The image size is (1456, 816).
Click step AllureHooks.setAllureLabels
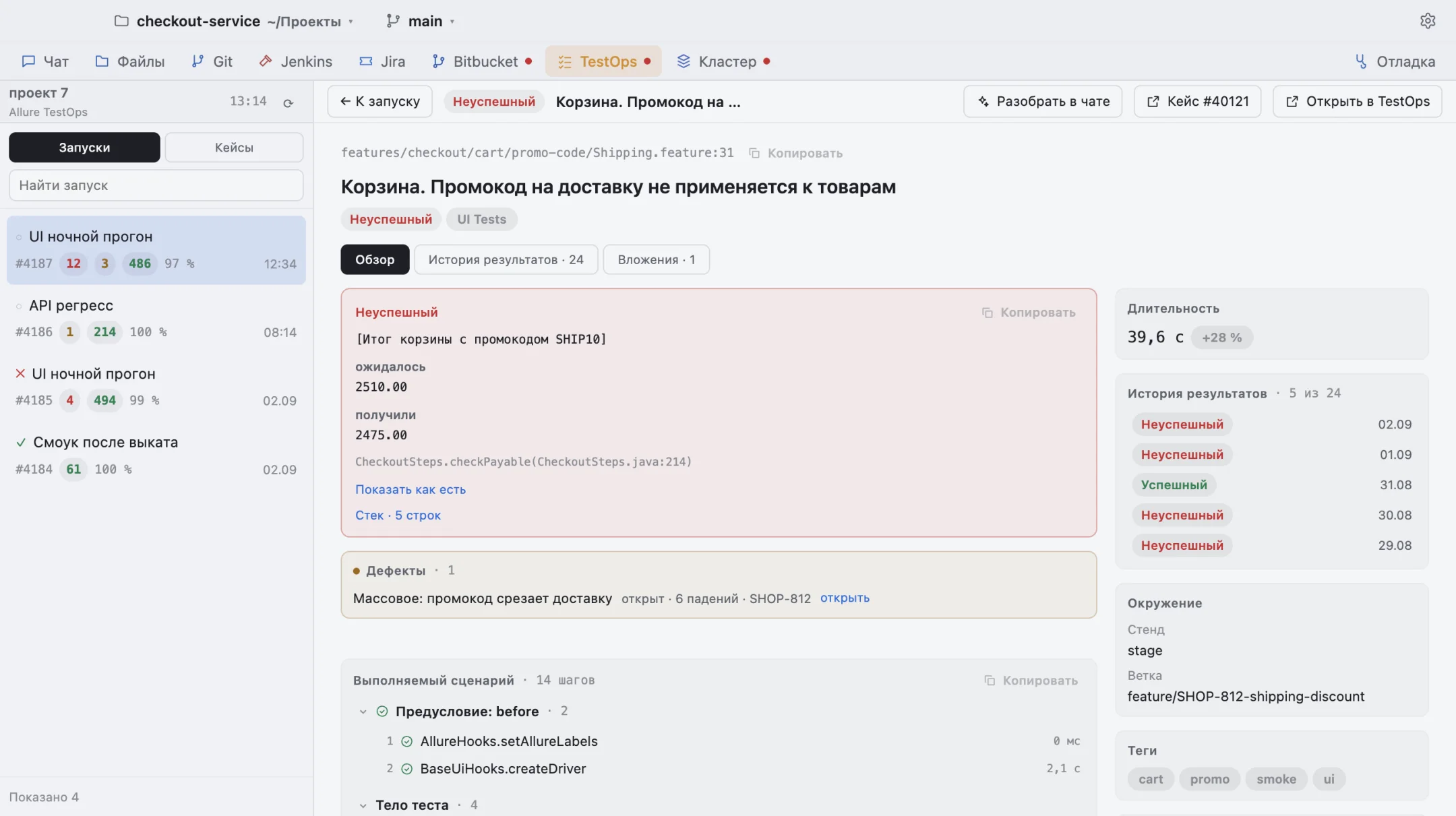click(509, 741)
